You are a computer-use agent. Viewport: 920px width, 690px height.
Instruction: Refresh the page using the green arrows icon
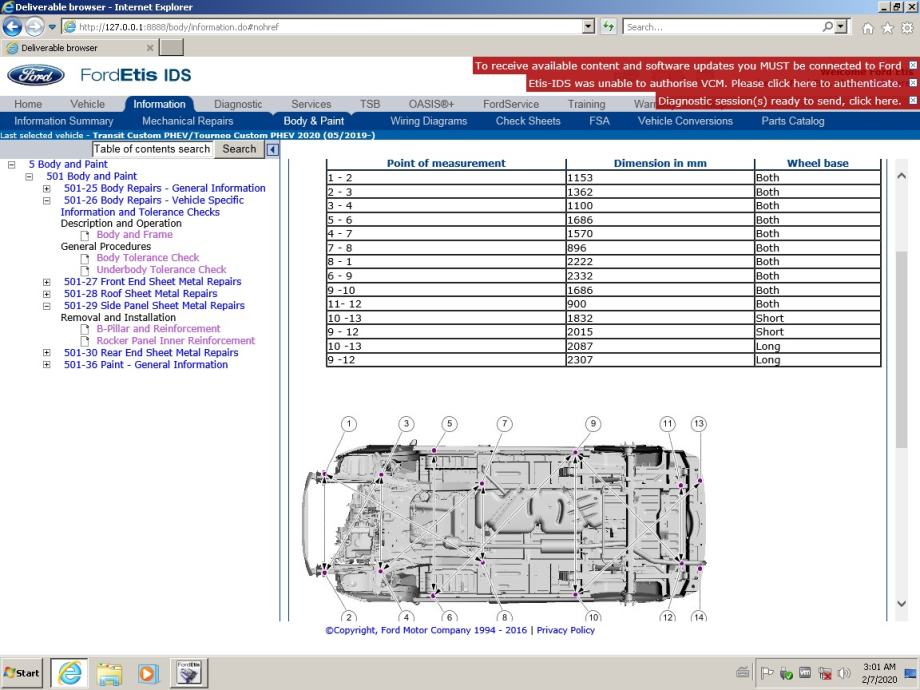(x=608, y=27)
